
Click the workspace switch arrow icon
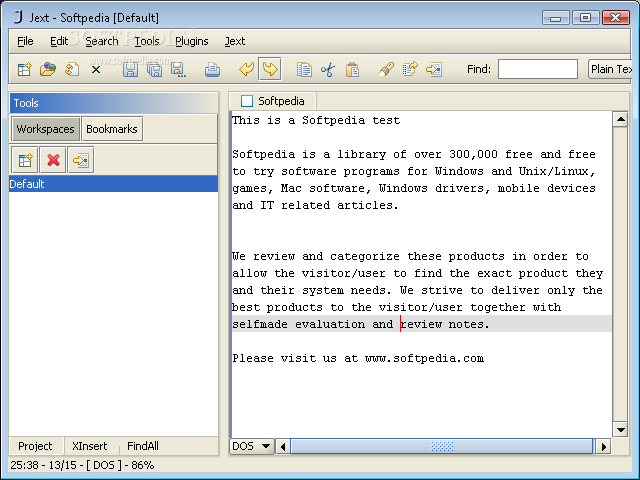pyautogui.click(x=81, y=160)
